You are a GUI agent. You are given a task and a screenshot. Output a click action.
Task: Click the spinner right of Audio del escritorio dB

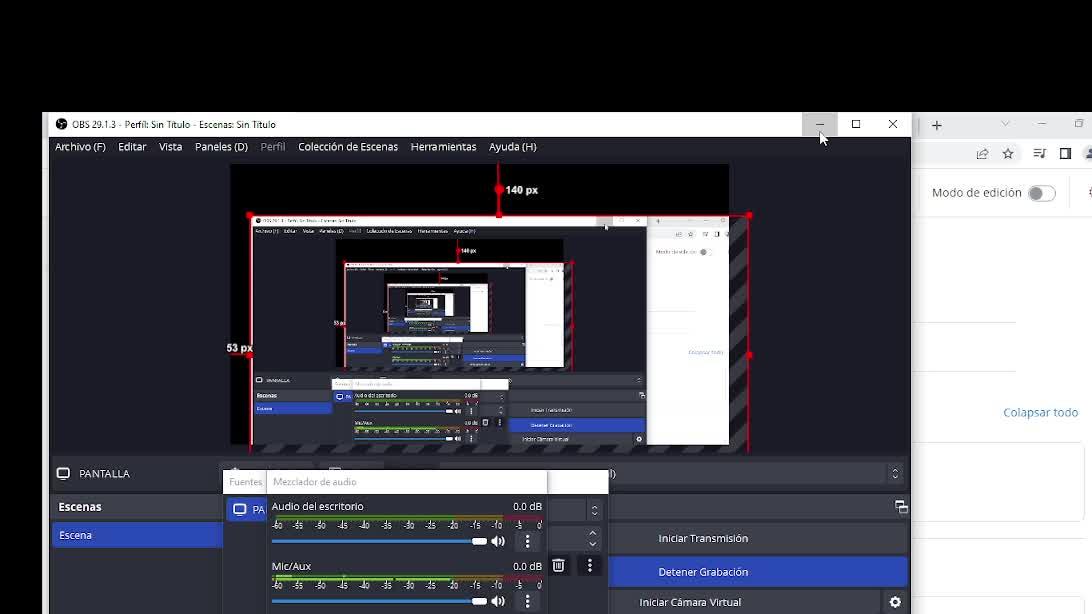(594, 510)
